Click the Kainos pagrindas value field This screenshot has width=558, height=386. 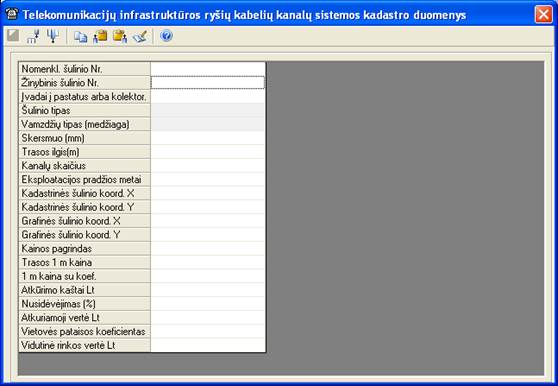point(207,249)
